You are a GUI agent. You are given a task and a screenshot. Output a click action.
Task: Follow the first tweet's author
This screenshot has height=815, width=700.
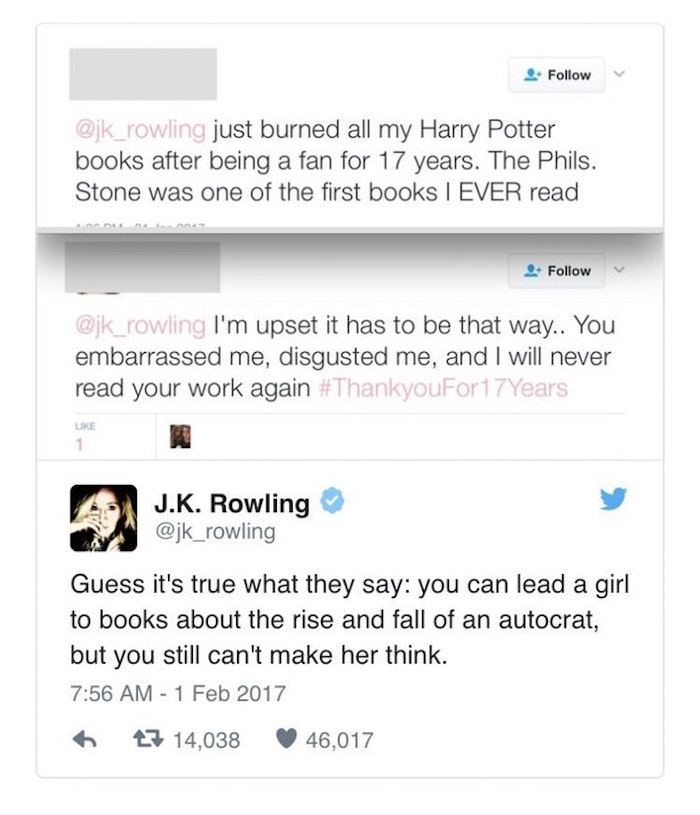tap(557, 75)
